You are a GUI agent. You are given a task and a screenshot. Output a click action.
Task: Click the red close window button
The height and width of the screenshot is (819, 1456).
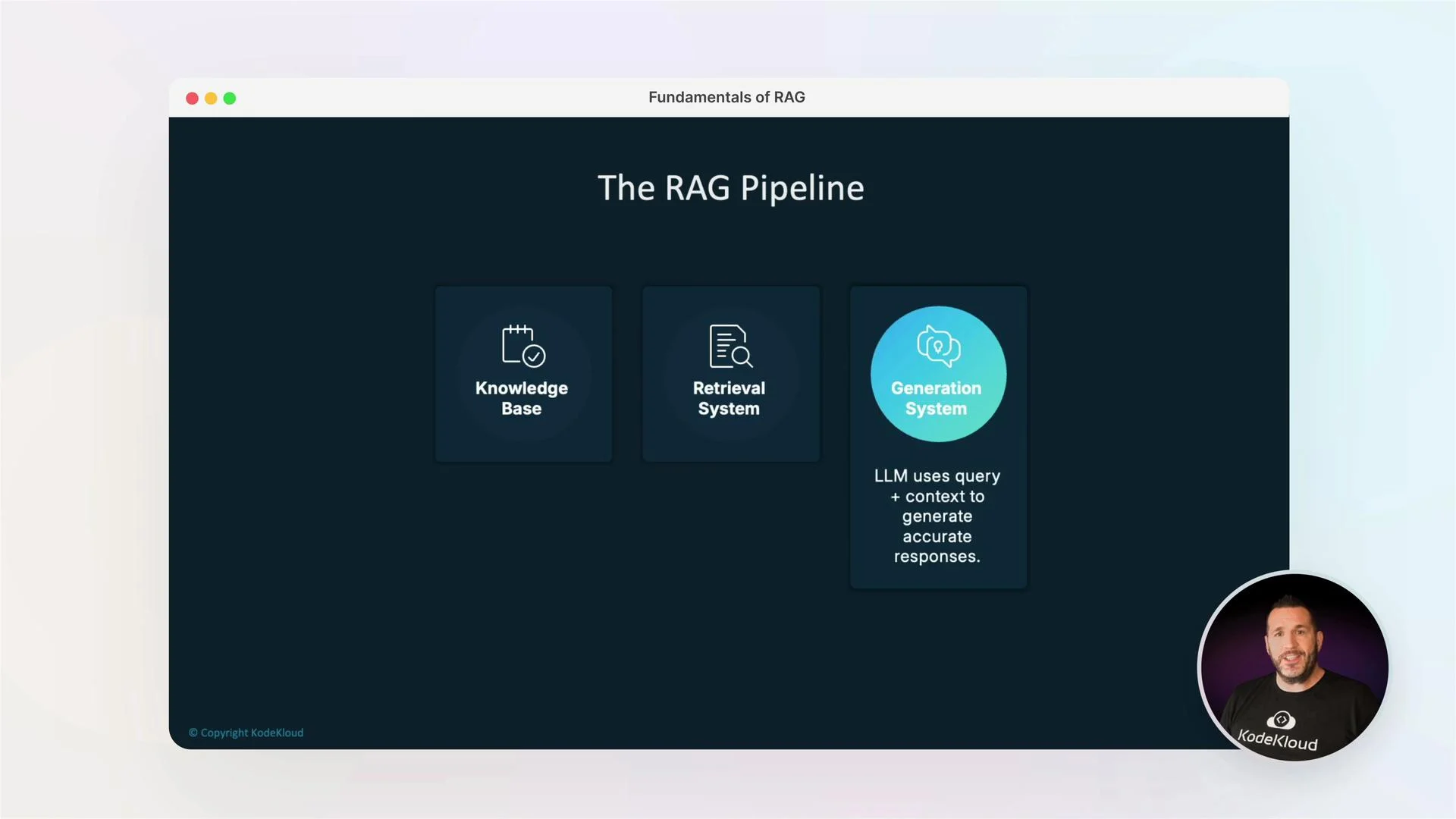coord(192,99)
